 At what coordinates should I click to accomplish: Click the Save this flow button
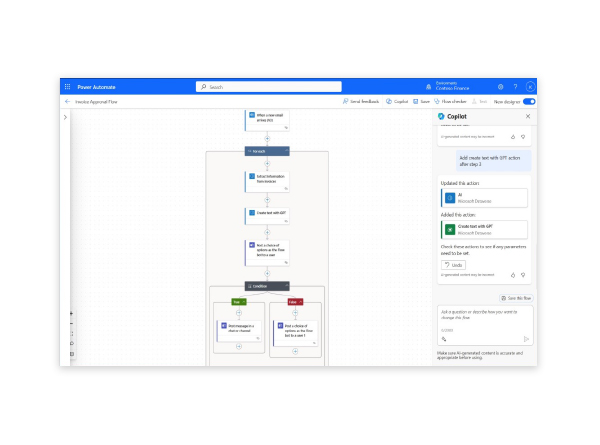[x=515, y=298]
